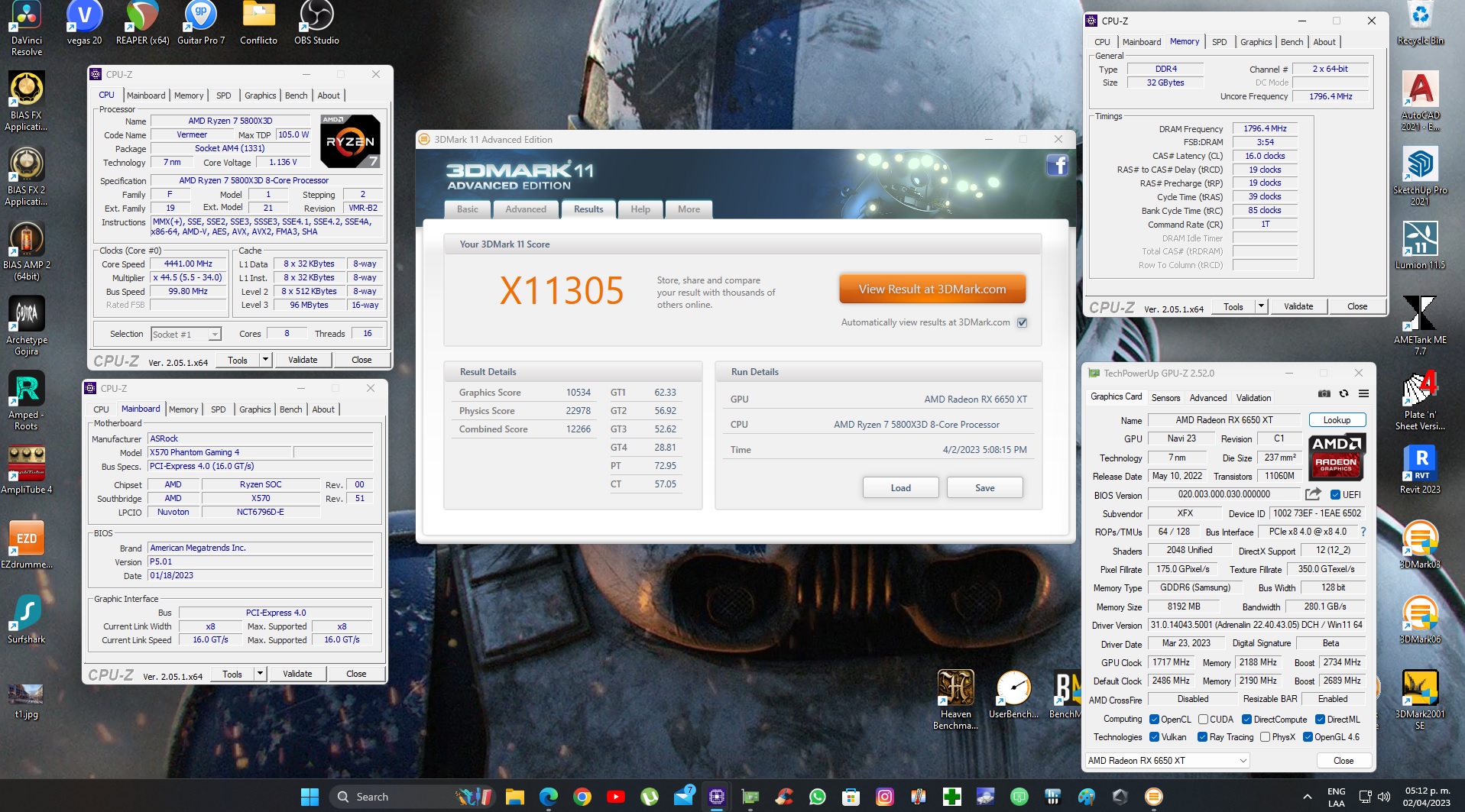The height and width of the screenshot is (812, 1465).
Task: Open the SPD tab in the Mainboard CPU-Z window
Action: (218, 409)
